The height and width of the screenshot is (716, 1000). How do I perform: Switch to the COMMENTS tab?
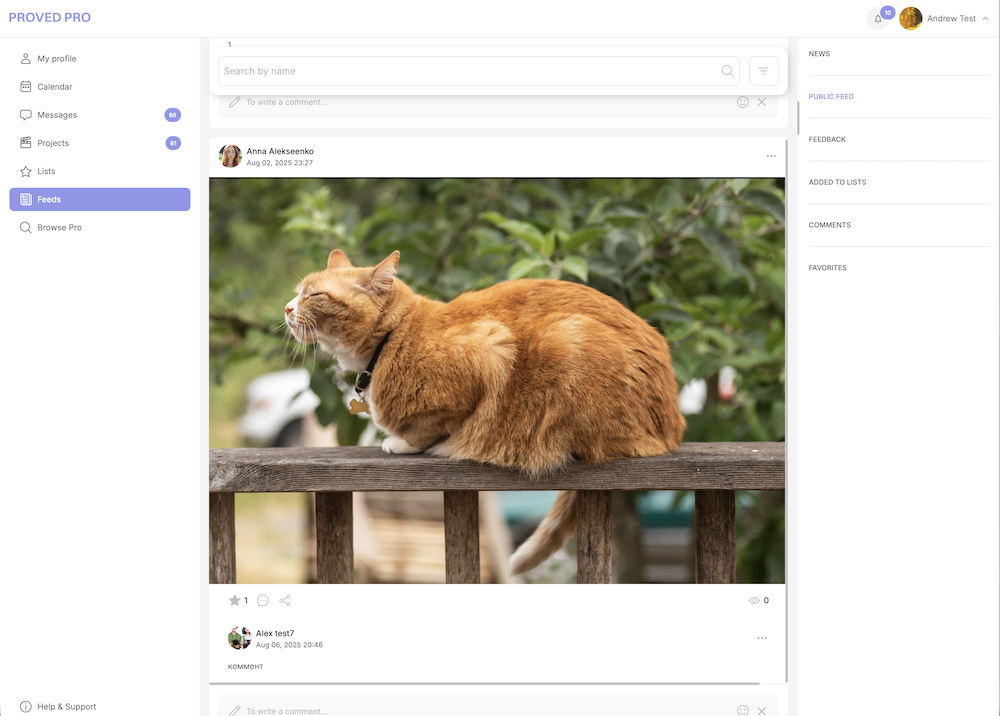coord(830,224)
